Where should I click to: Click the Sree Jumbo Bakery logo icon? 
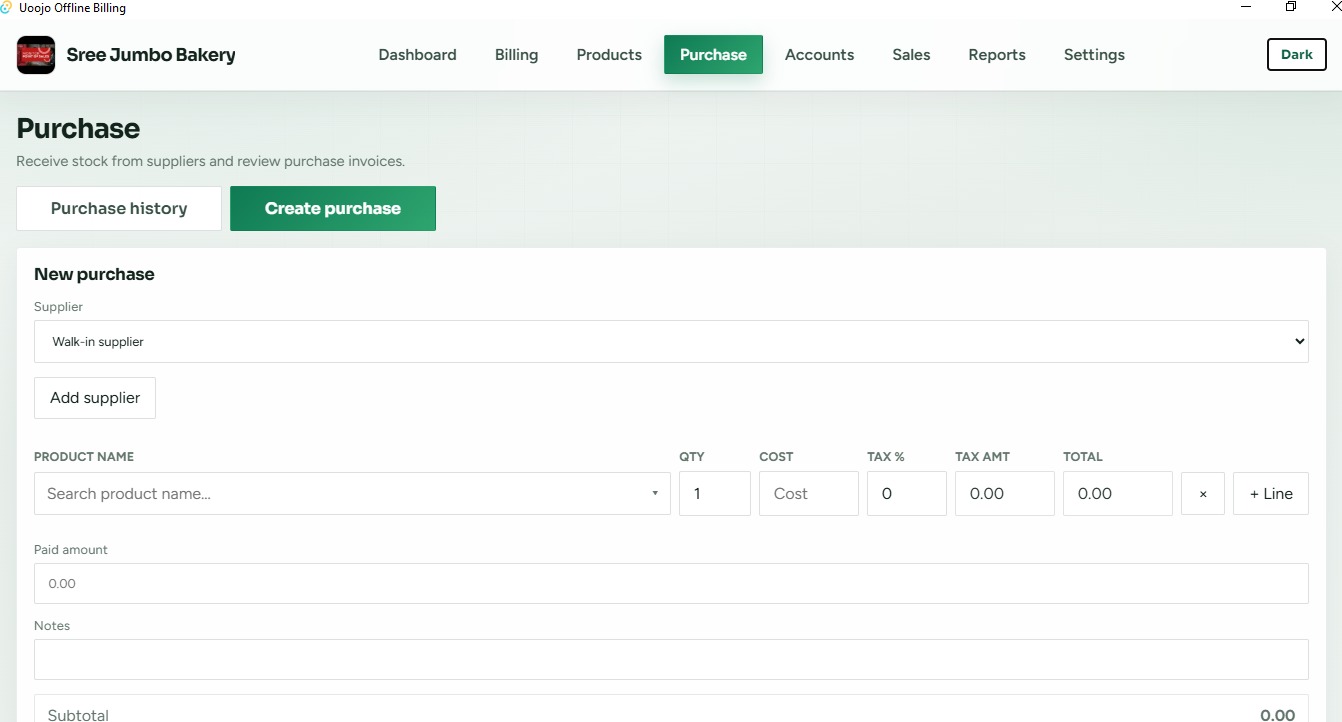pos(36,55)
